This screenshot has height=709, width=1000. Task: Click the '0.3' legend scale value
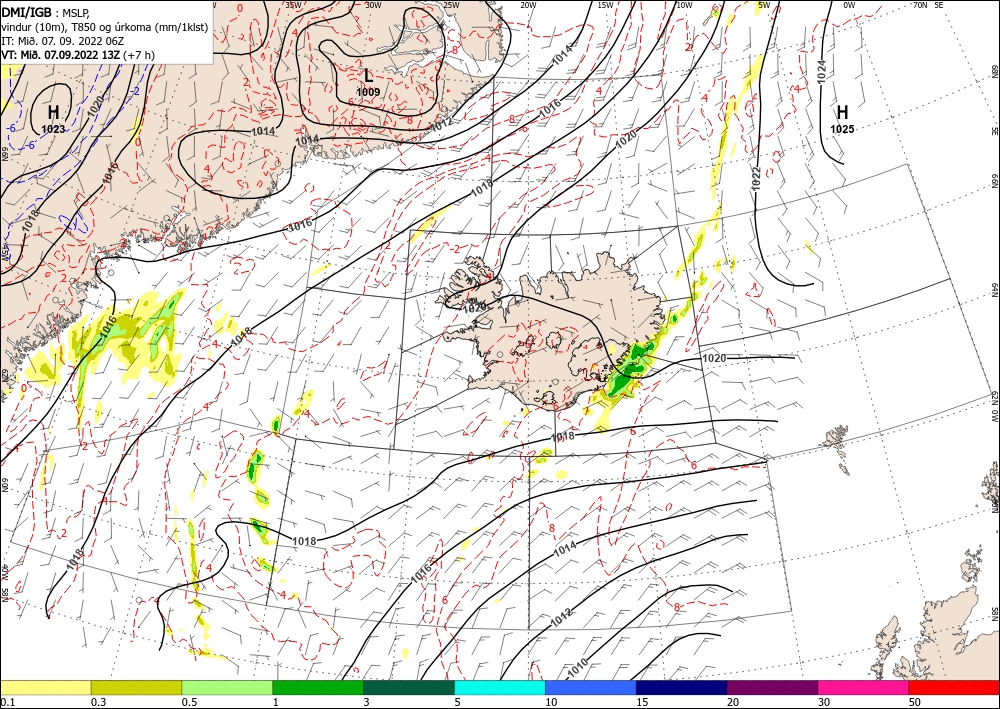[x=98, y=702]
